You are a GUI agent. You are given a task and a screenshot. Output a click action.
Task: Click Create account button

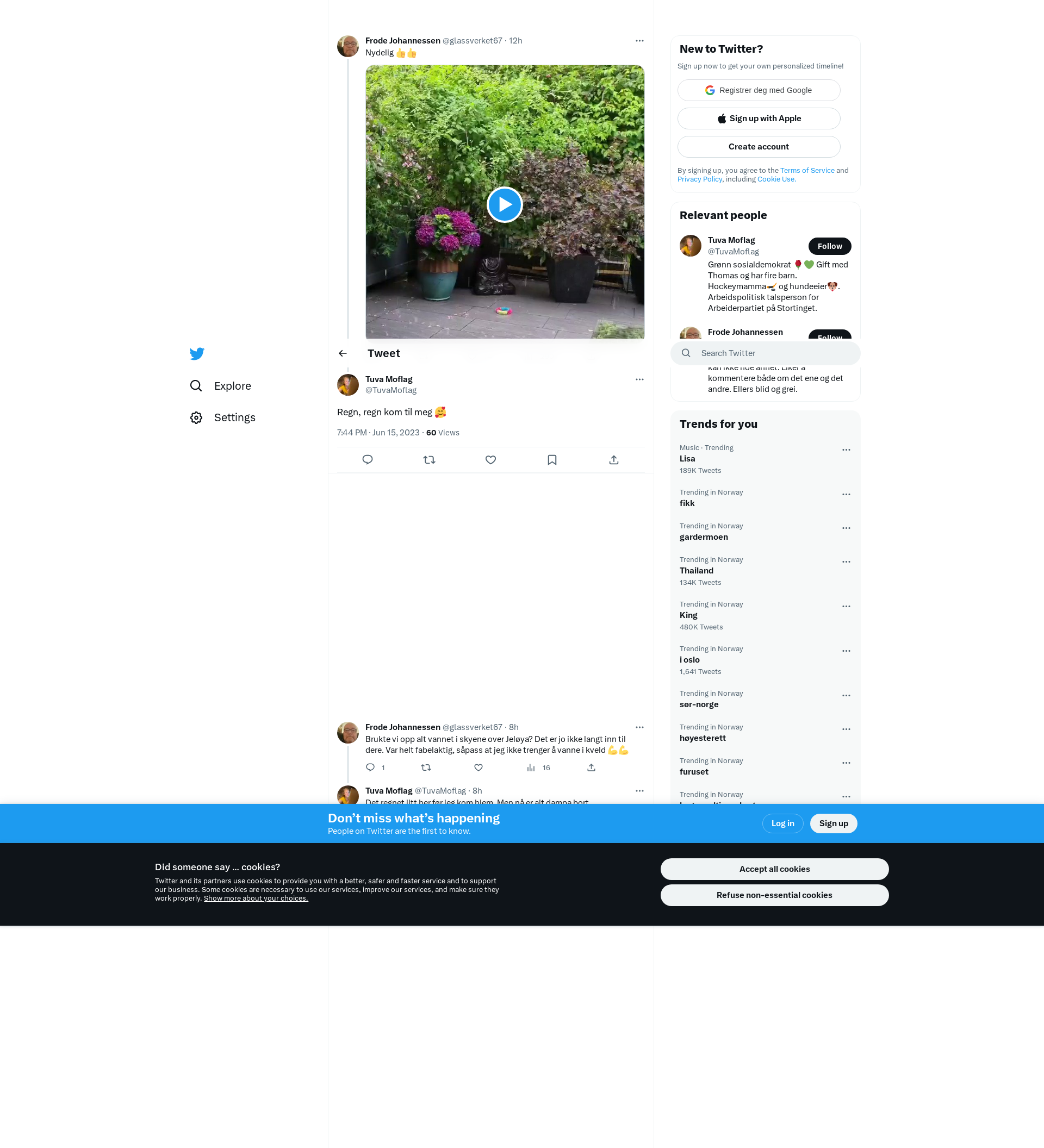(x=758, y=147)
